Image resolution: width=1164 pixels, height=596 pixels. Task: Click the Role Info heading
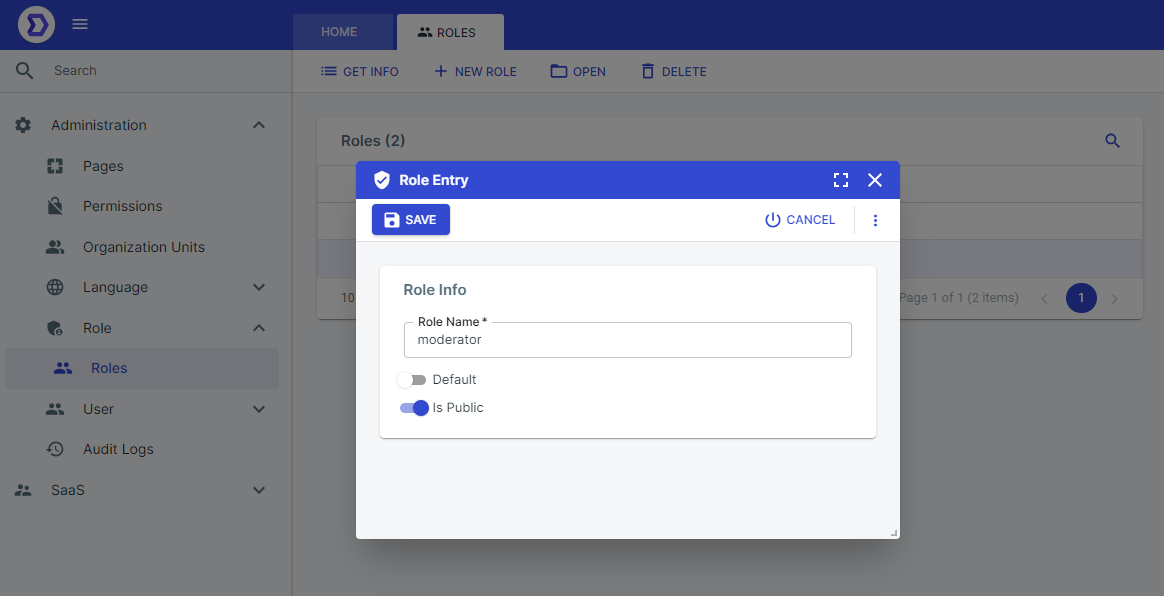coord(435,290)
